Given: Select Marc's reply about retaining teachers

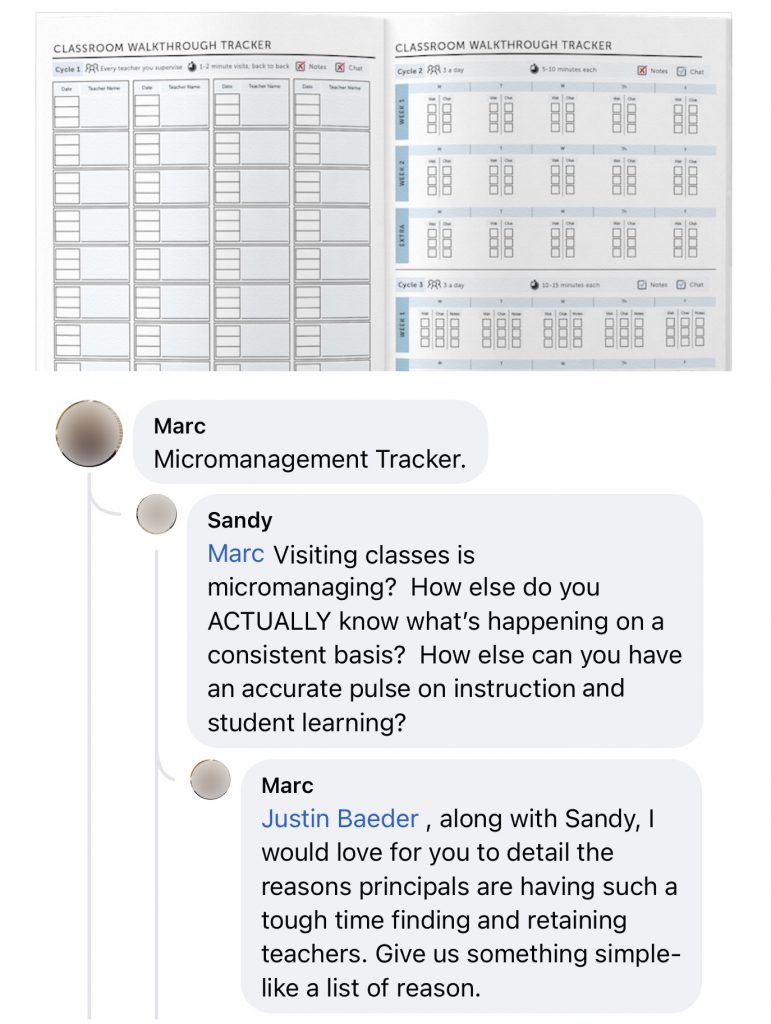Looking at the screenshot, I should [471, 886].
